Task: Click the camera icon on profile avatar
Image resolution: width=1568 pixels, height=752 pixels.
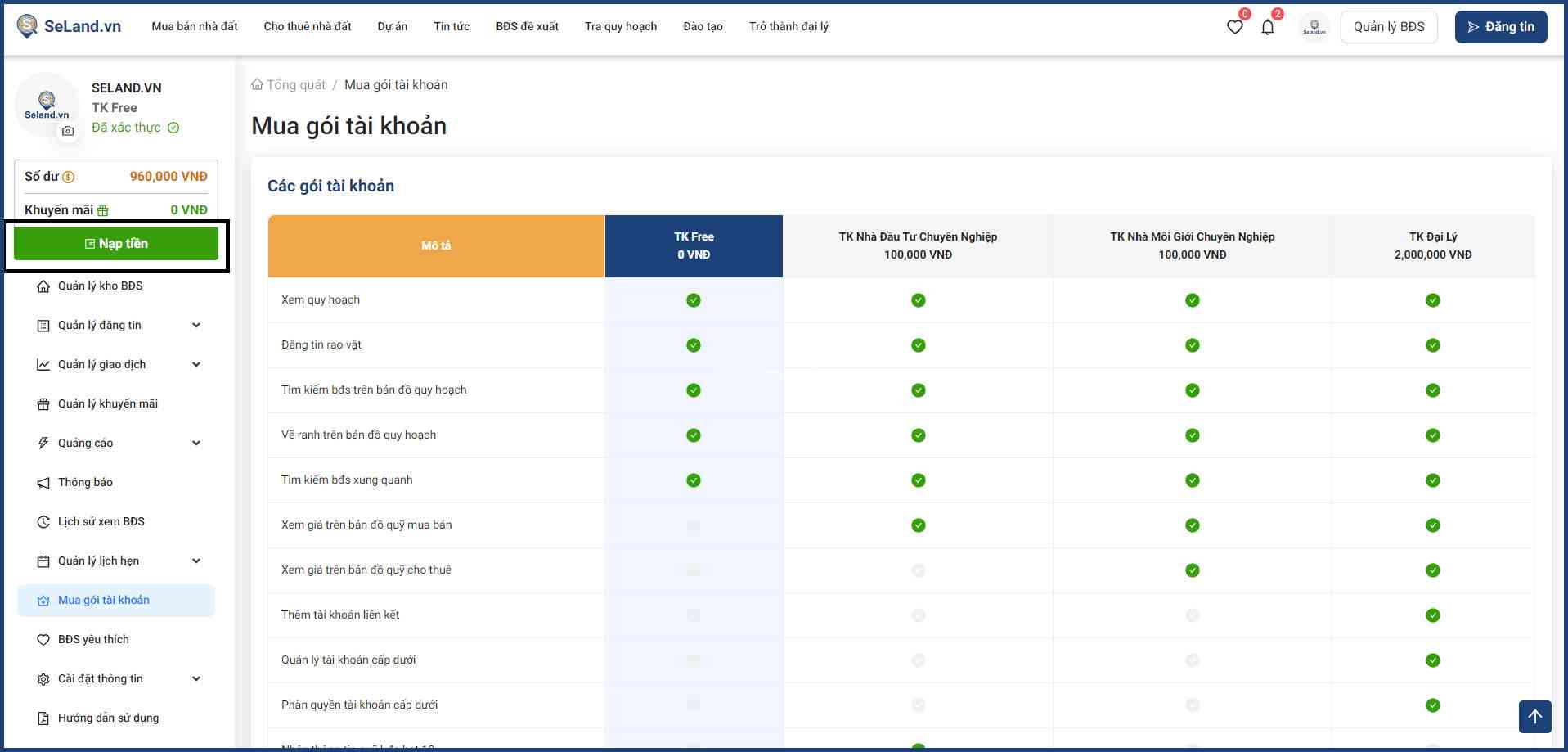Action: click(68, 131)
